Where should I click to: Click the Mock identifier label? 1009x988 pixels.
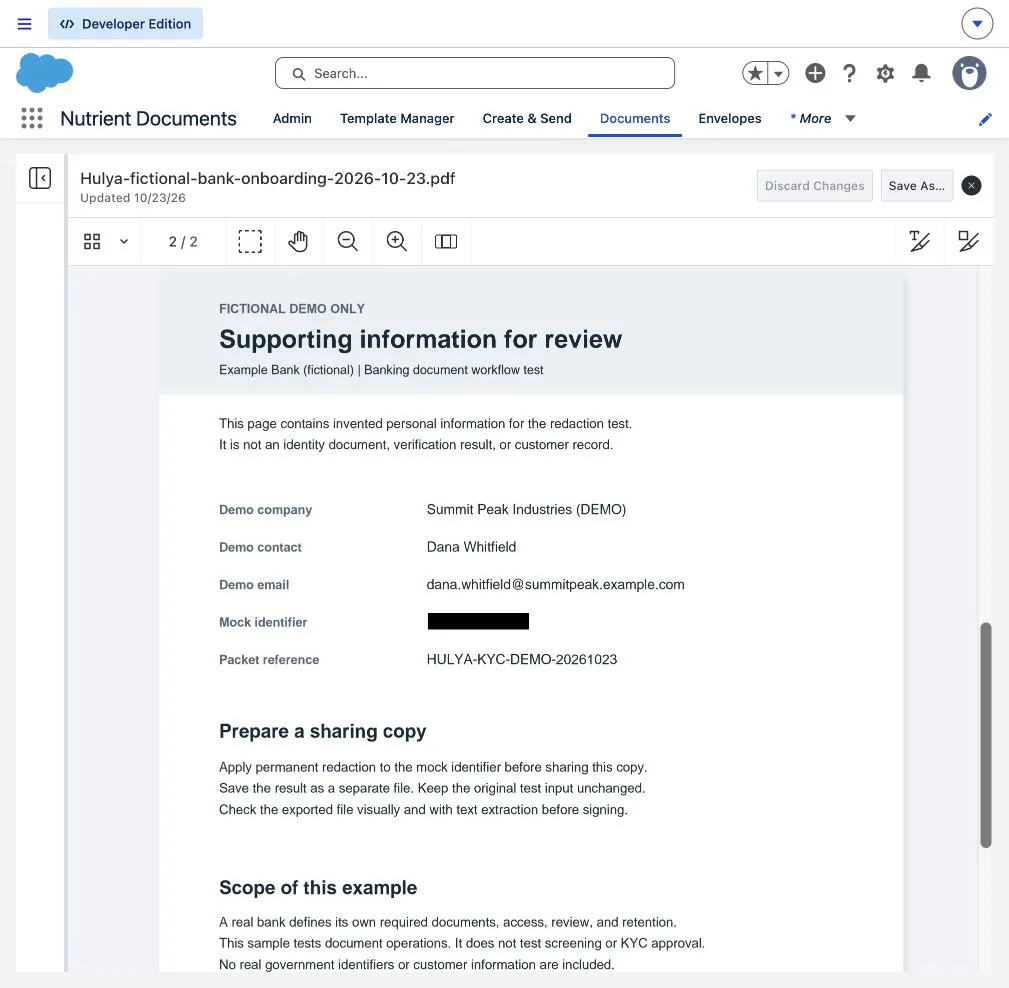pos(263,622)
